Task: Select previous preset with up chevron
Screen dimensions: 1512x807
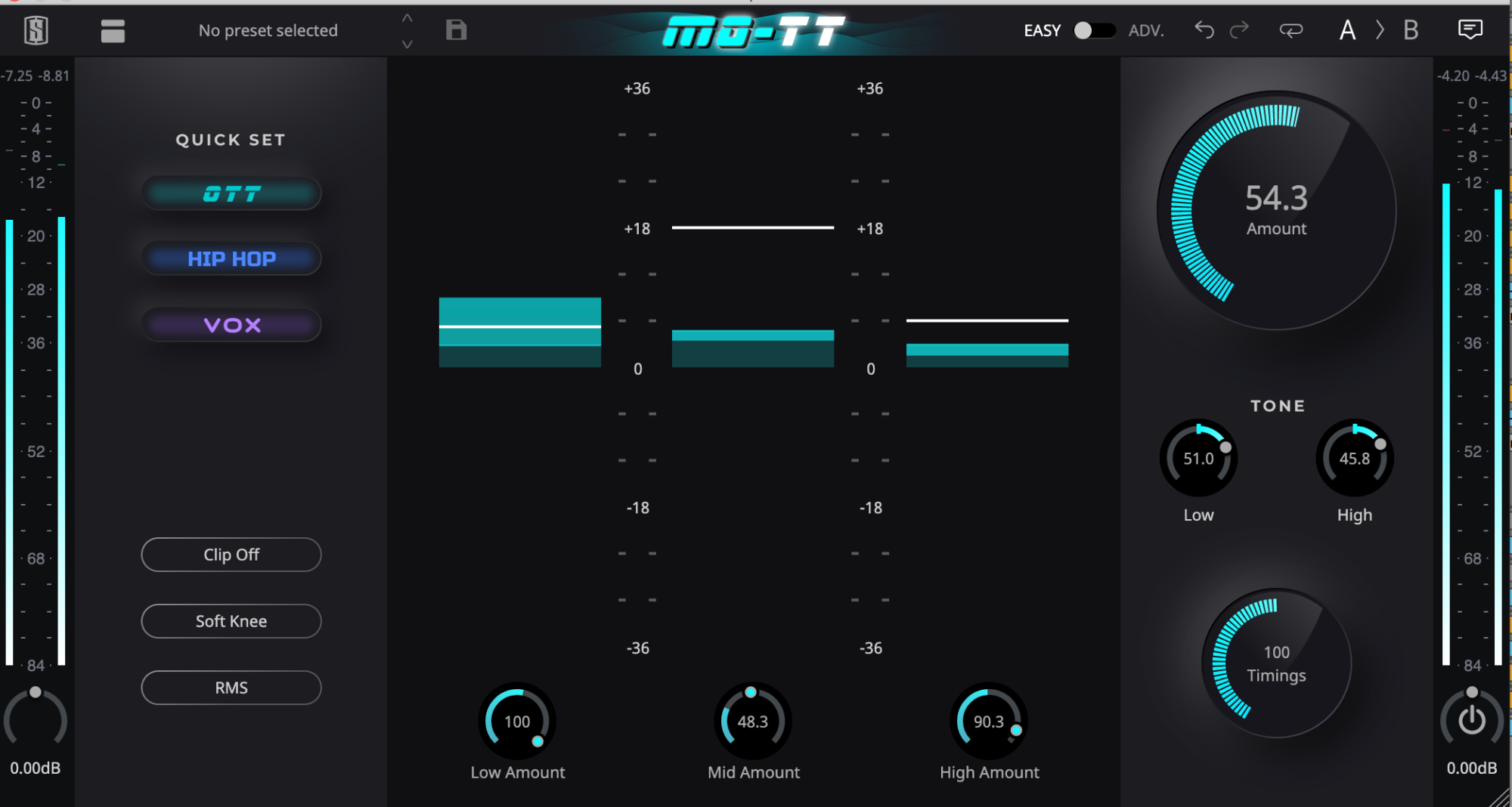Action: pos(407,17)
